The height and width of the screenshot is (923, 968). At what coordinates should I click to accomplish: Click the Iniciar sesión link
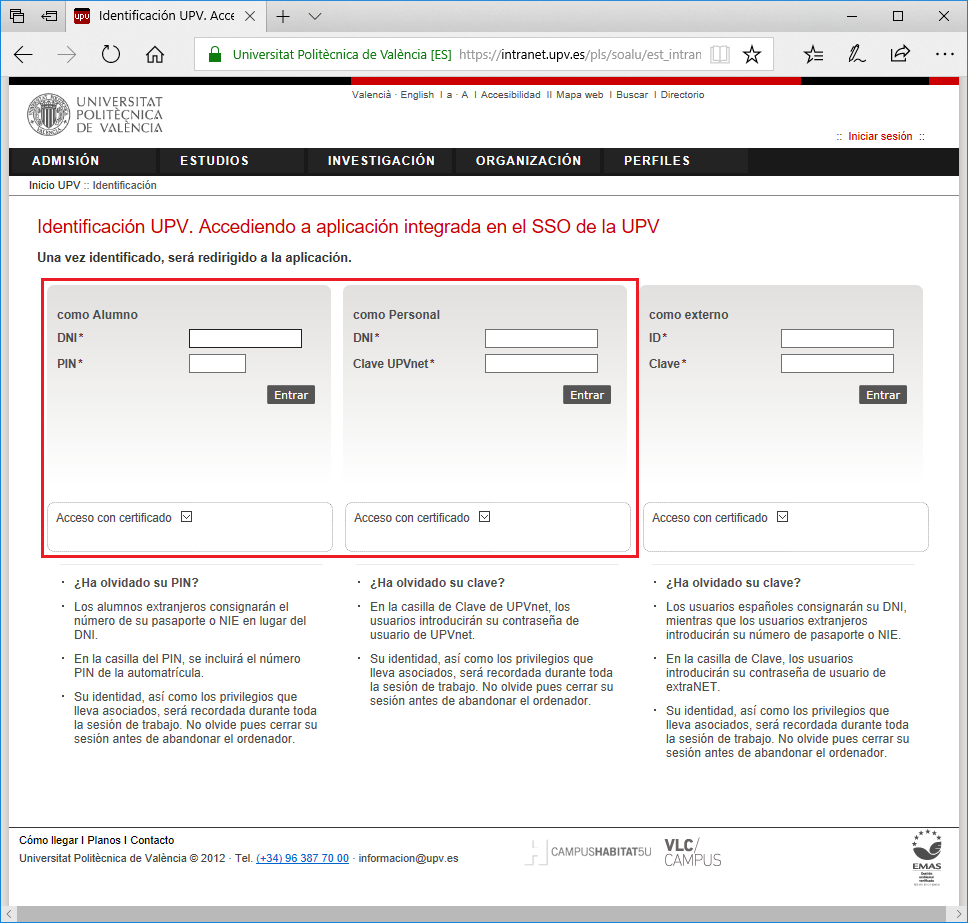[x=880, y=137]
